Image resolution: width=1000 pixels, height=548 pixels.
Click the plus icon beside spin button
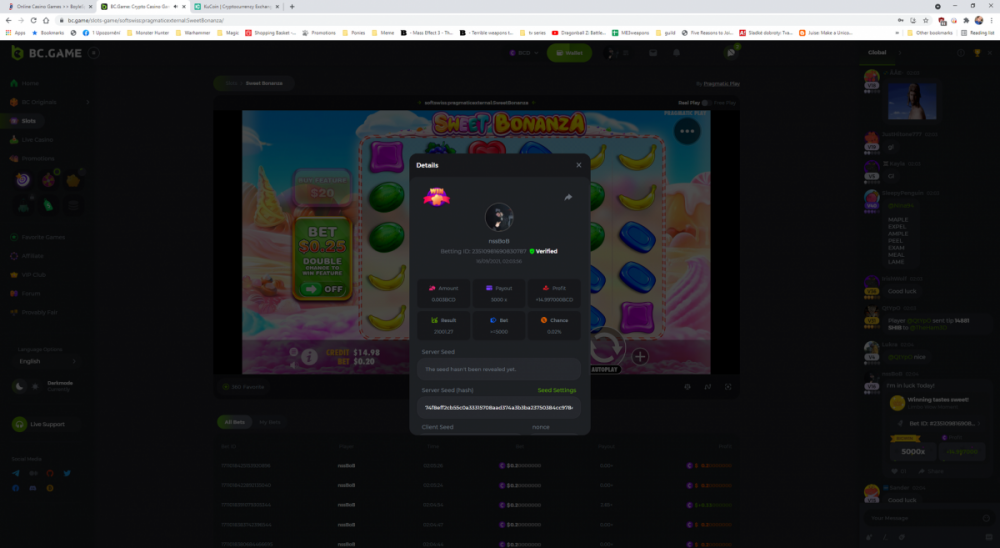pyautogui.click(x=640, y=356)
